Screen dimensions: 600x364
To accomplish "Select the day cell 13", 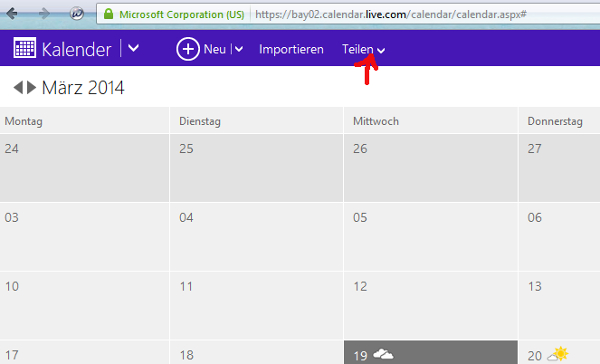I will coord(559,305).
